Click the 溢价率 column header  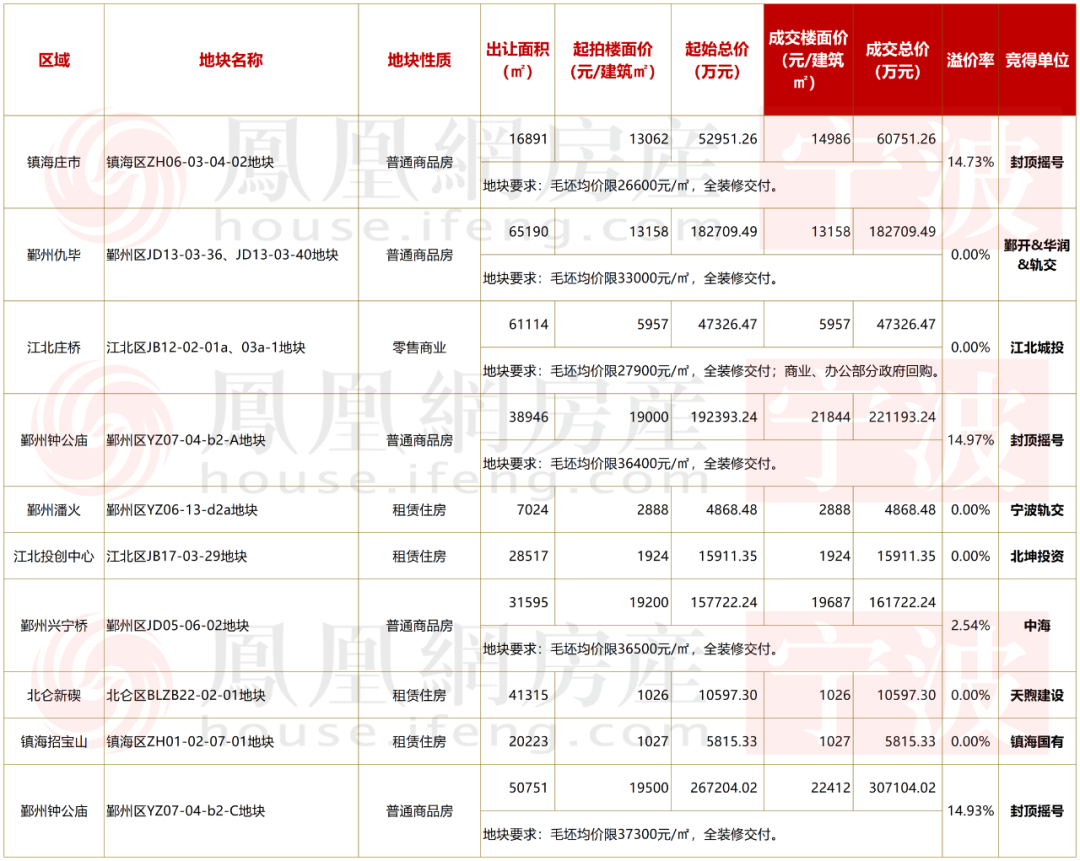coord(970,61)
